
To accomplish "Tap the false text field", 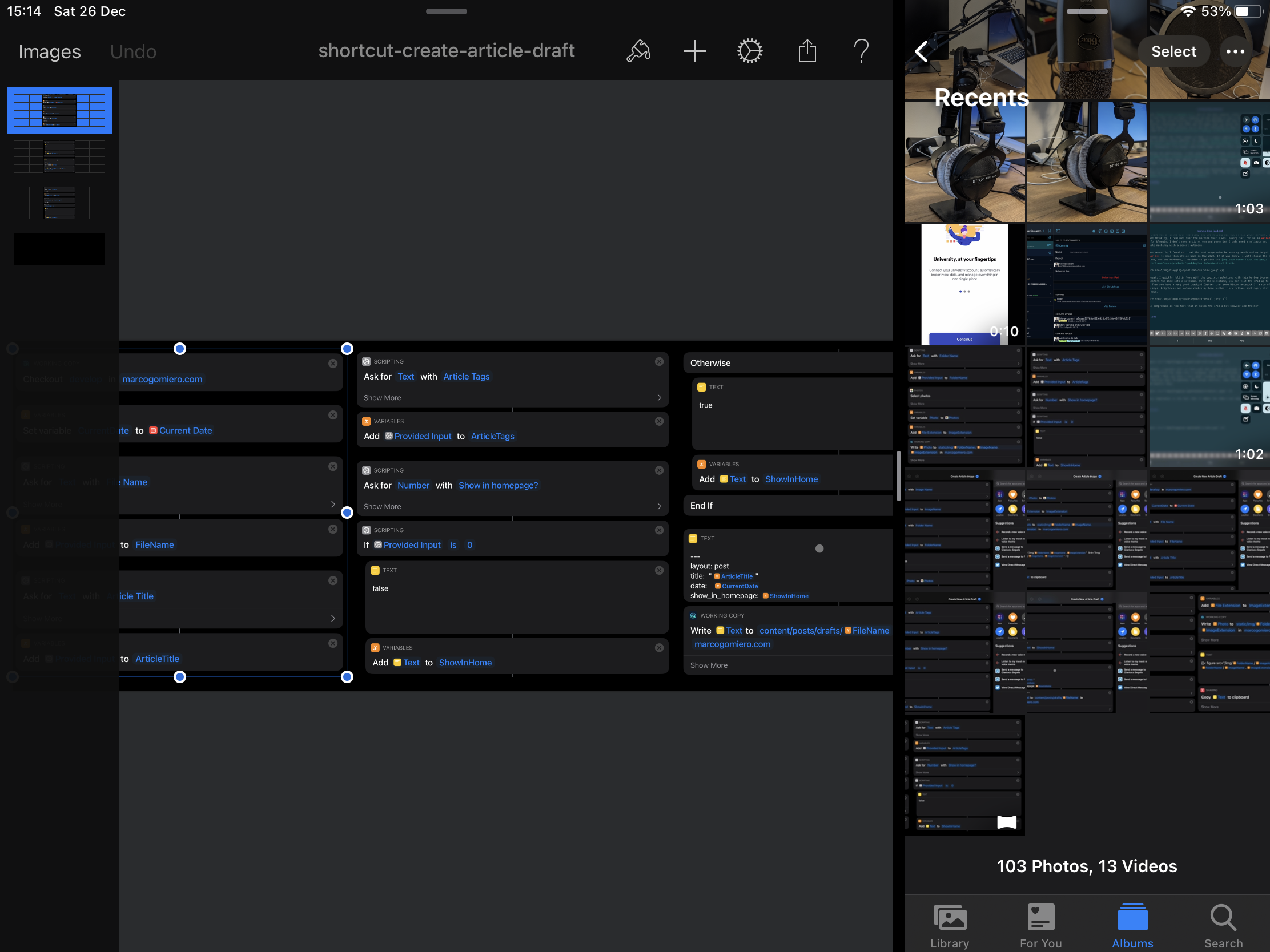I will pyautogui.click(x=517, y=607).
